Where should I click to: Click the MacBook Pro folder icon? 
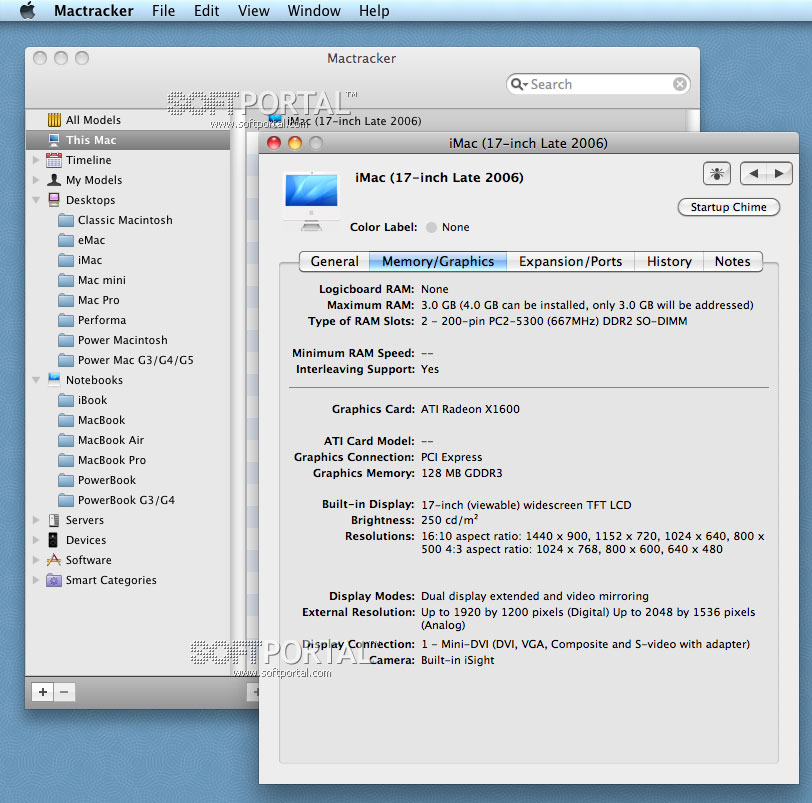pyautogui.click(x=66, y=460)
